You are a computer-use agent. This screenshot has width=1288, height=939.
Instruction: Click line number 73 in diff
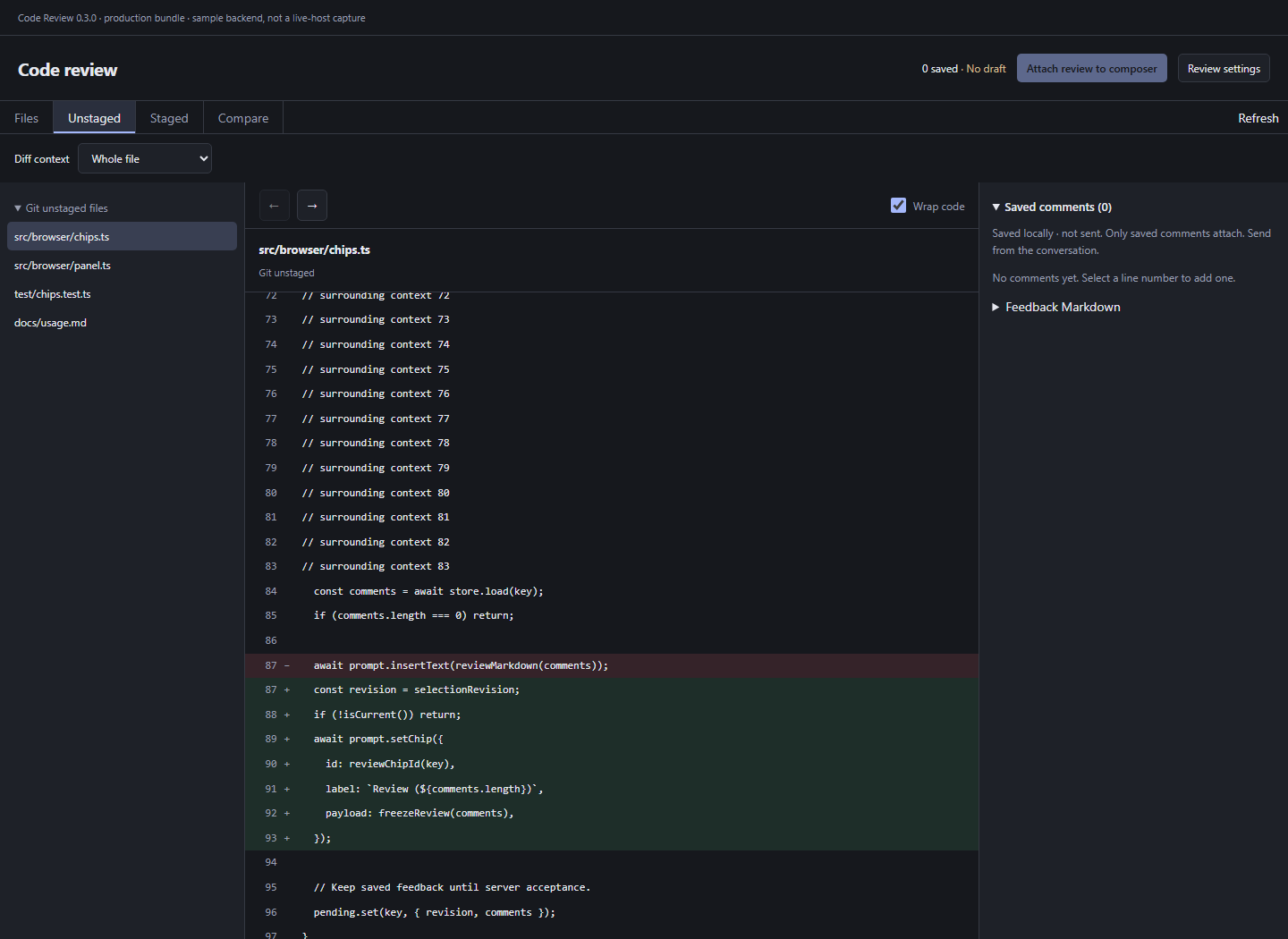pyautogui.click(x=270, y=319)
